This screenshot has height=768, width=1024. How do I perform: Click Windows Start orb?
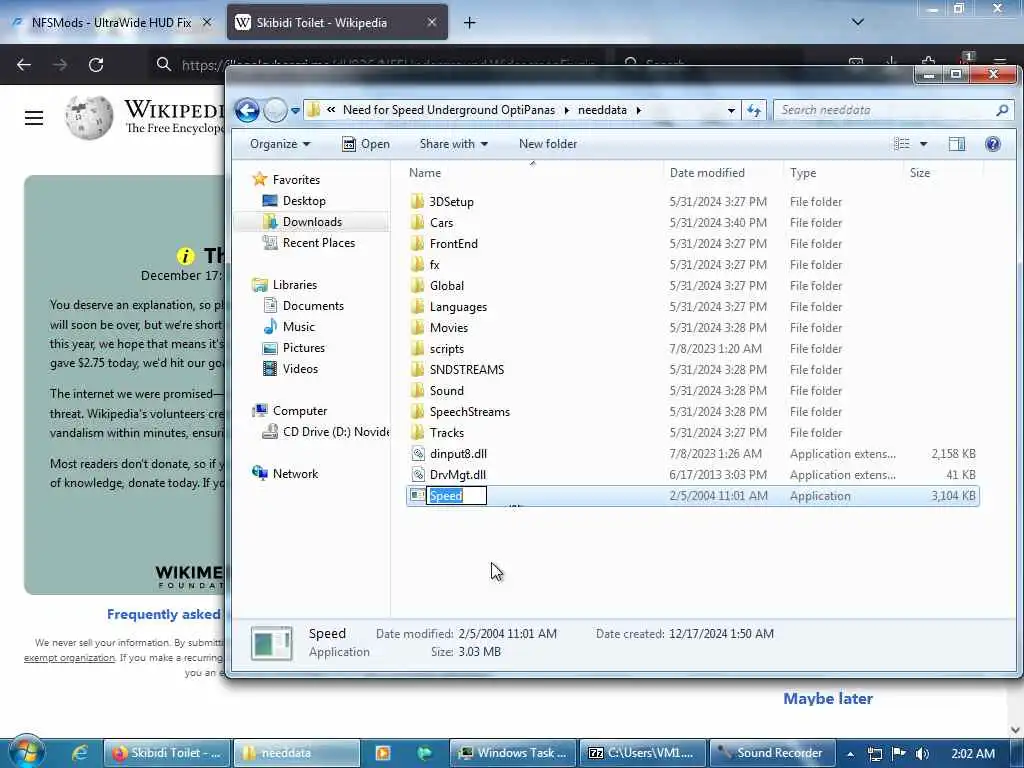point(25,752)
